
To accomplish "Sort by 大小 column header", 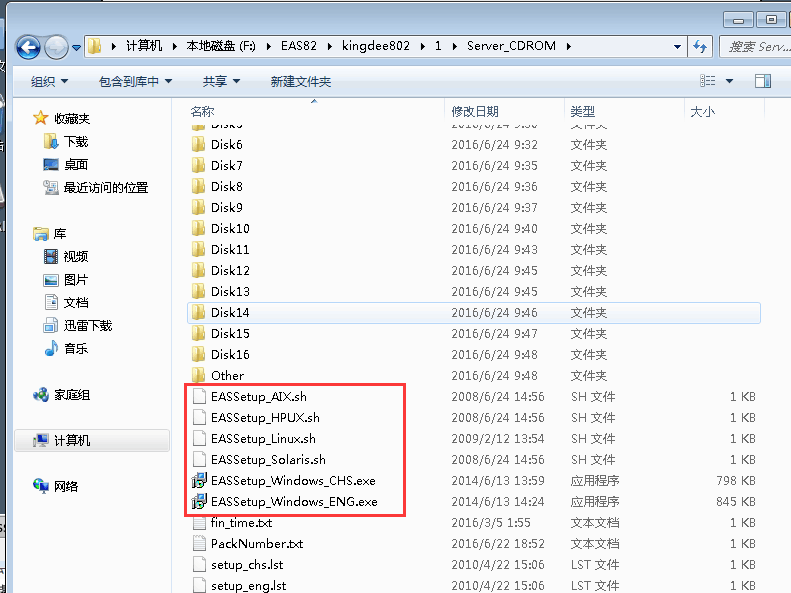I will point(702,111).
